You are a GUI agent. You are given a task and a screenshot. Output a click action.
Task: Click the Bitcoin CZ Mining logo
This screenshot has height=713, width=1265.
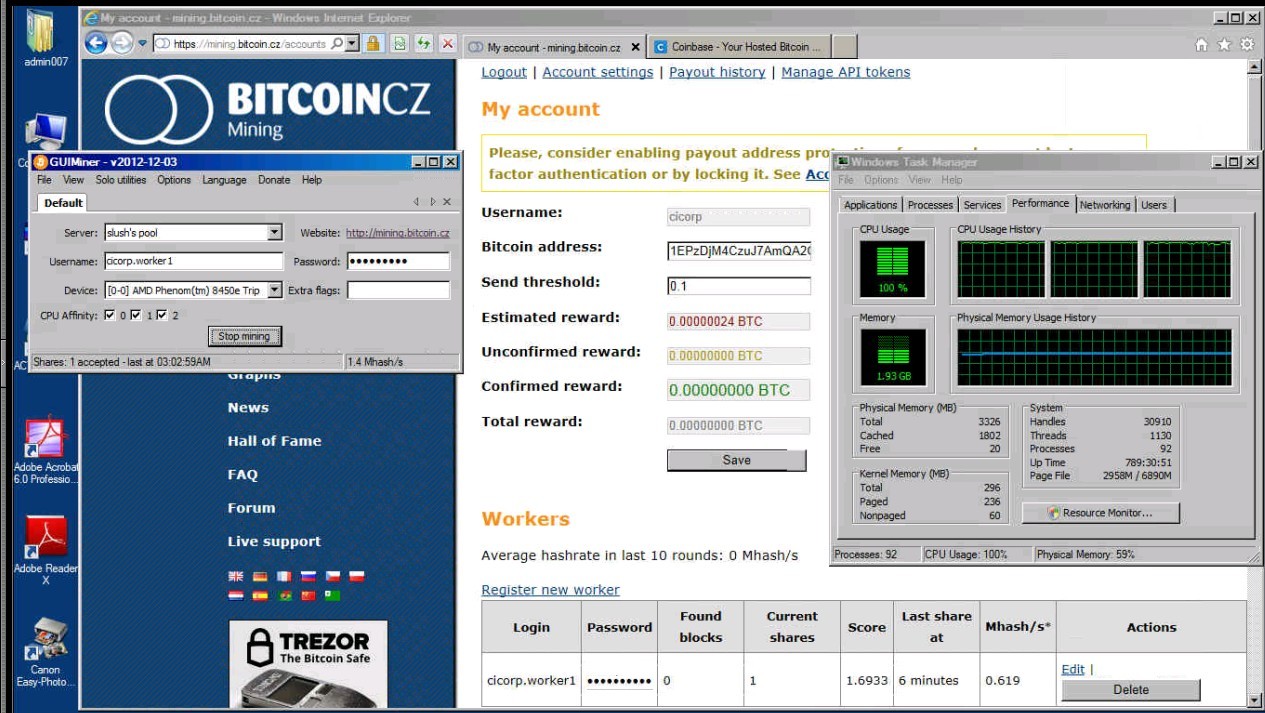[x=267, y=109]
